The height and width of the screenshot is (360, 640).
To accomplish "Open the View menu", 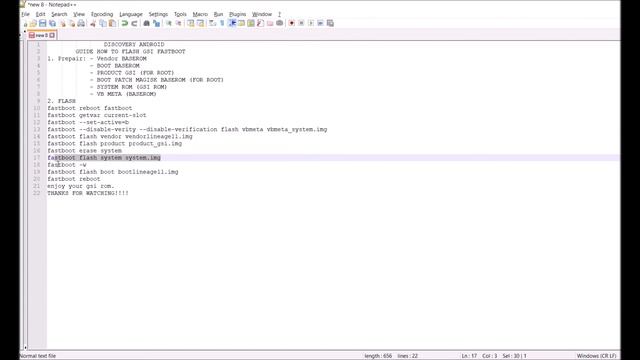I will [79, 14].
